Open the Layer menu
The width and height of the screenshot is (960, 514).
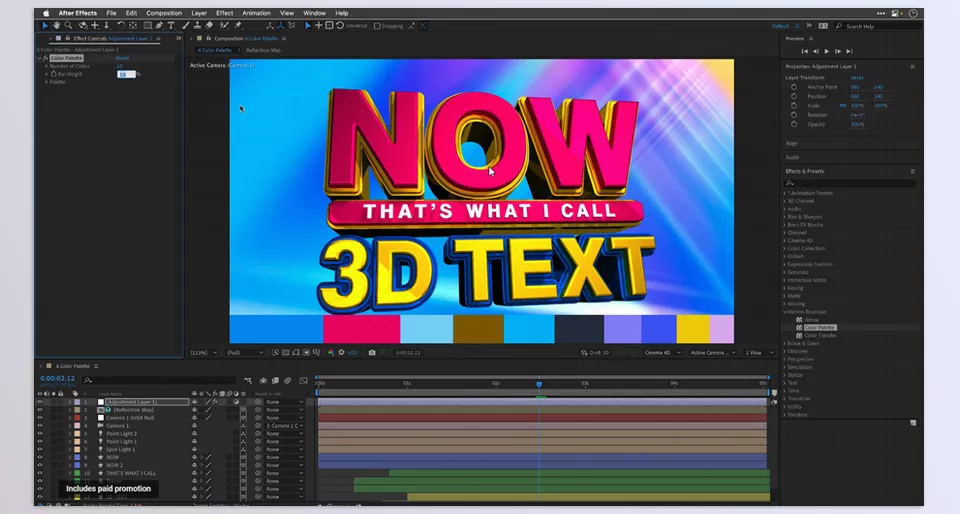coord(199,13)
